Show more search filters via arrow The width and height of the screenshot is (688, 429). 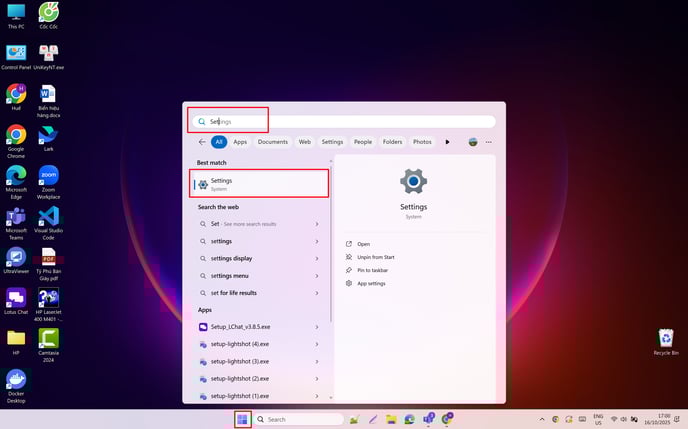point(447,142)
